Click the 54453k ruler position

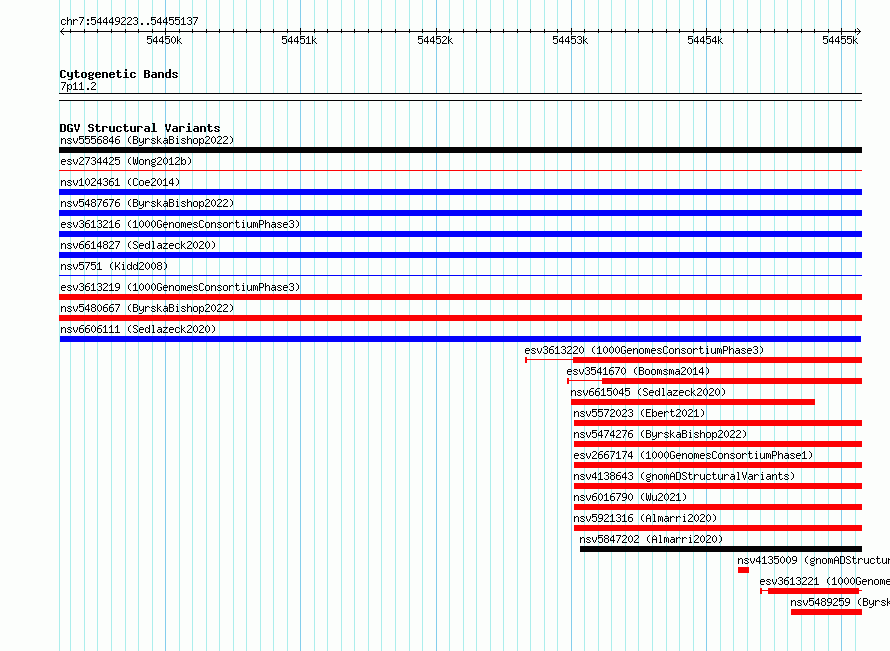pyautogui.click(x=570, y=40)
